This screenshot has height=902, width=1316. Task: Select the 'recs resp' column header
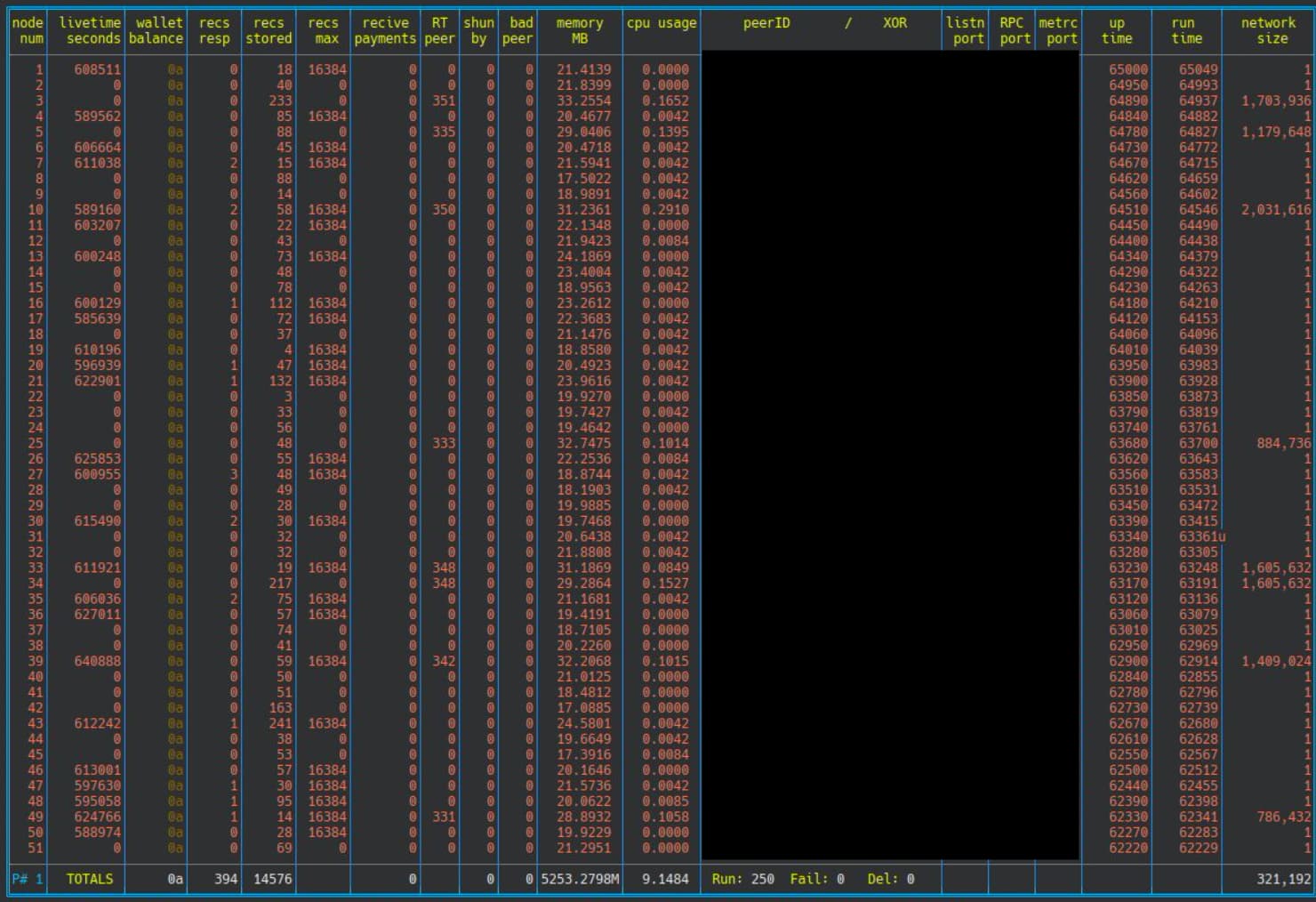pos(214,30)
